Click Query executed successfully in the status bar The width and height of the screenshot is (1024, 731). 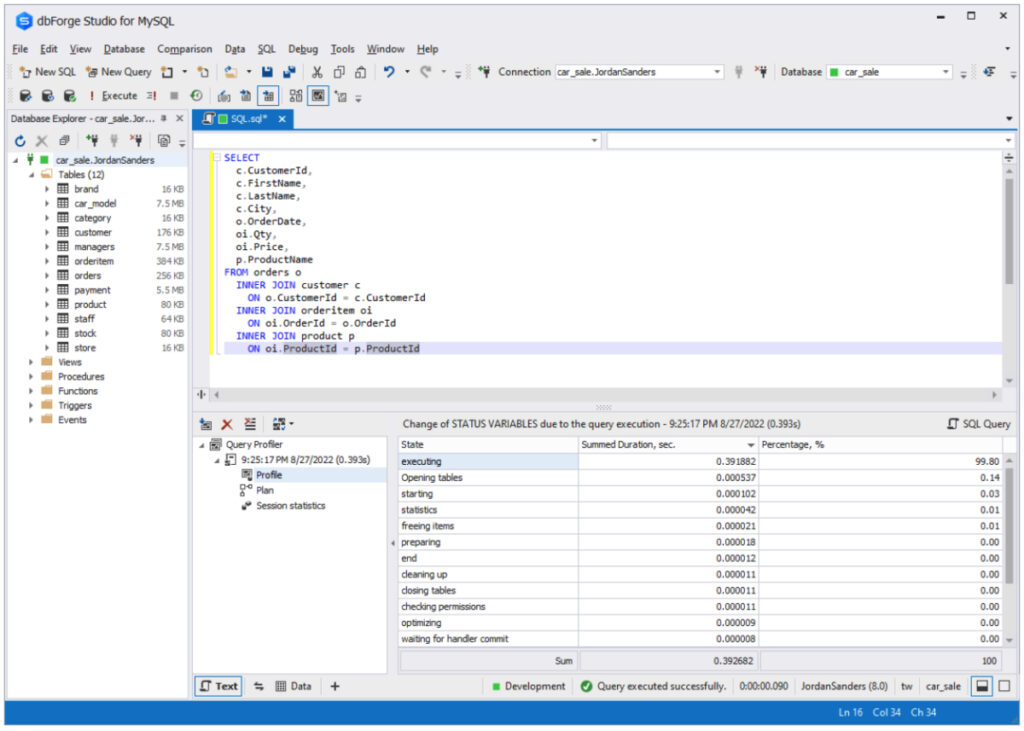tap(661, 686)
